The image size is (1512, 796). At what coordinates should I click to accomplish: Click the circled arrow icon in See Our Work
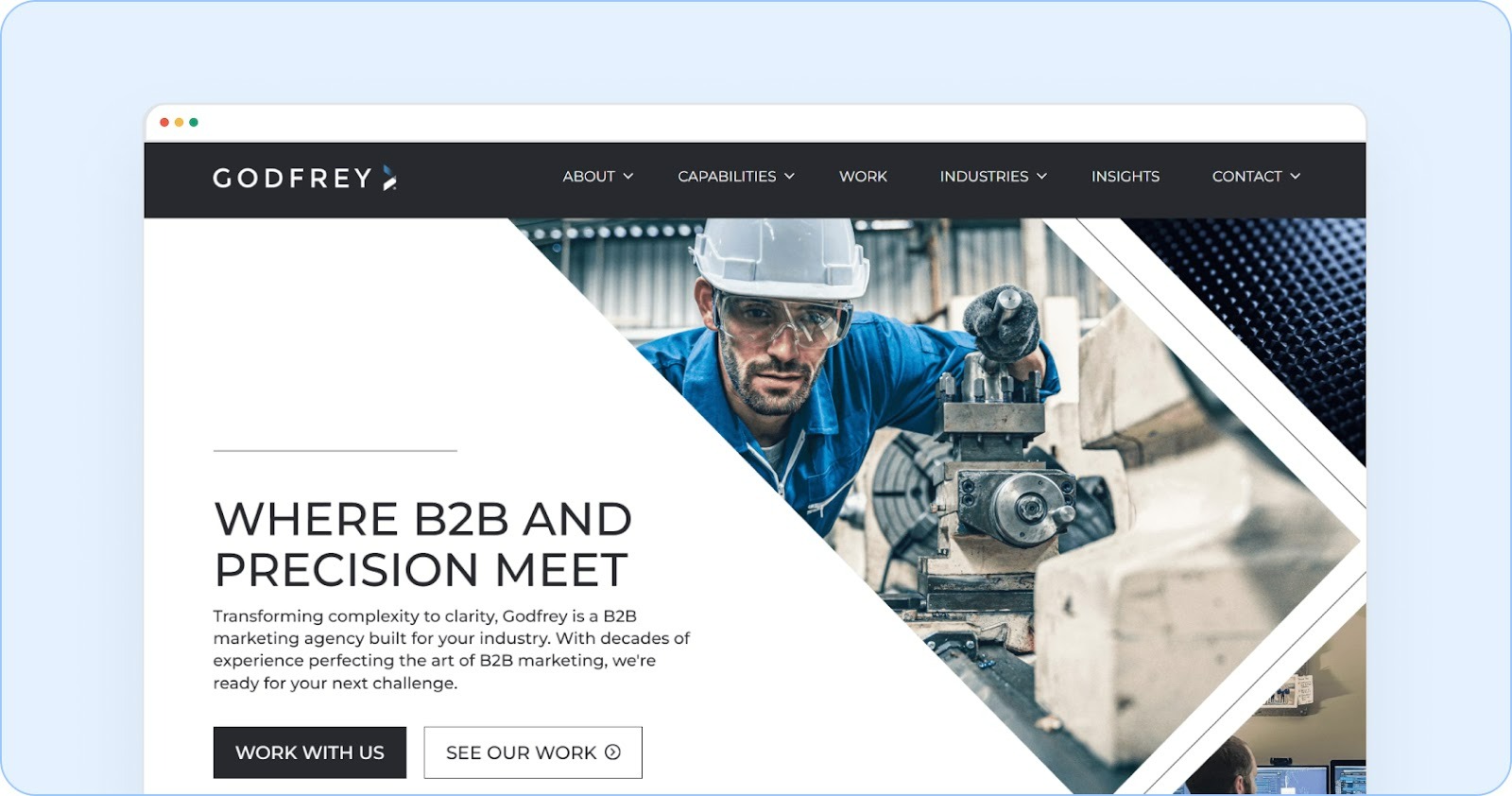[612, 753]
